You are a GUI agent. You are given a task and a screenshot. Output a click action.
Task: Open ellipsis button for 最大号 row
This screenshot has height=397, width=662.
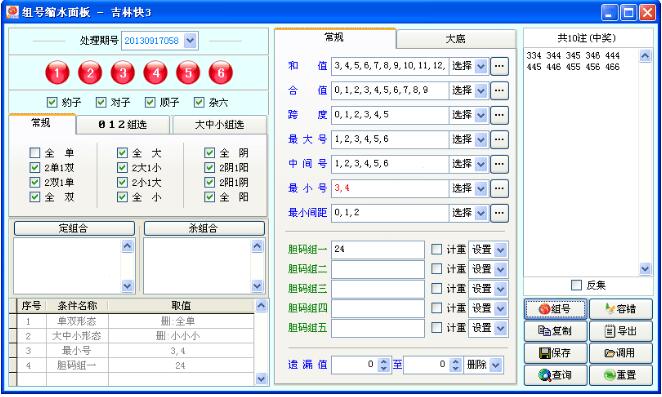click(499, 139)
